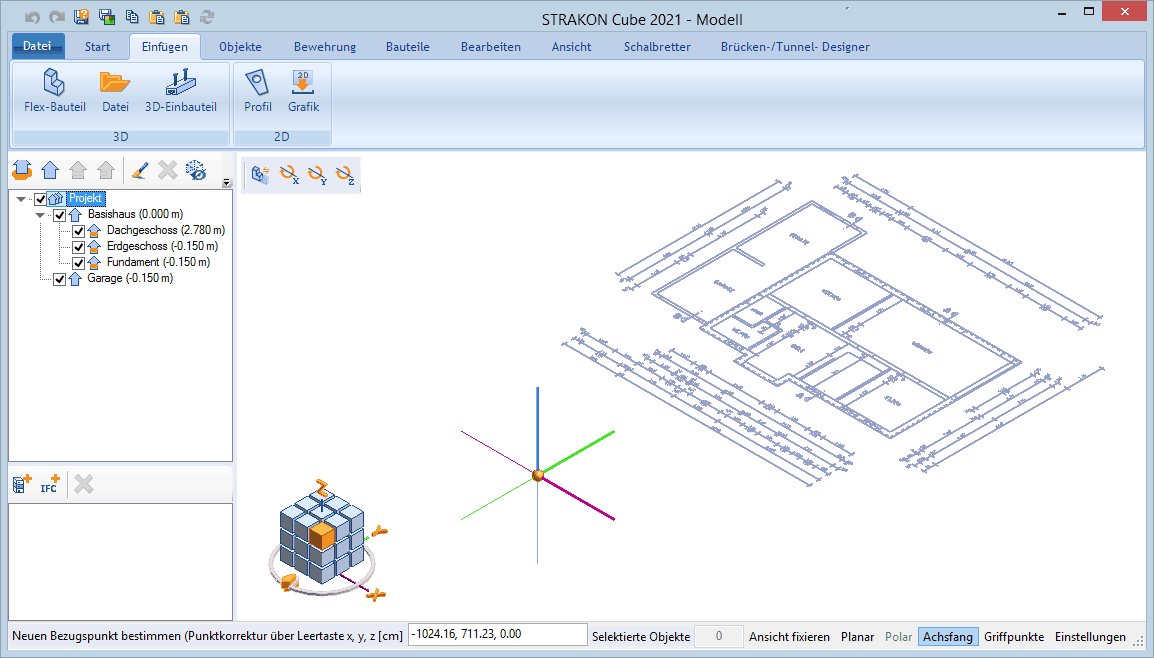Click the add IFC icon in lower panel
This screenshot has width=1154, height=658.
click(50, 484)
